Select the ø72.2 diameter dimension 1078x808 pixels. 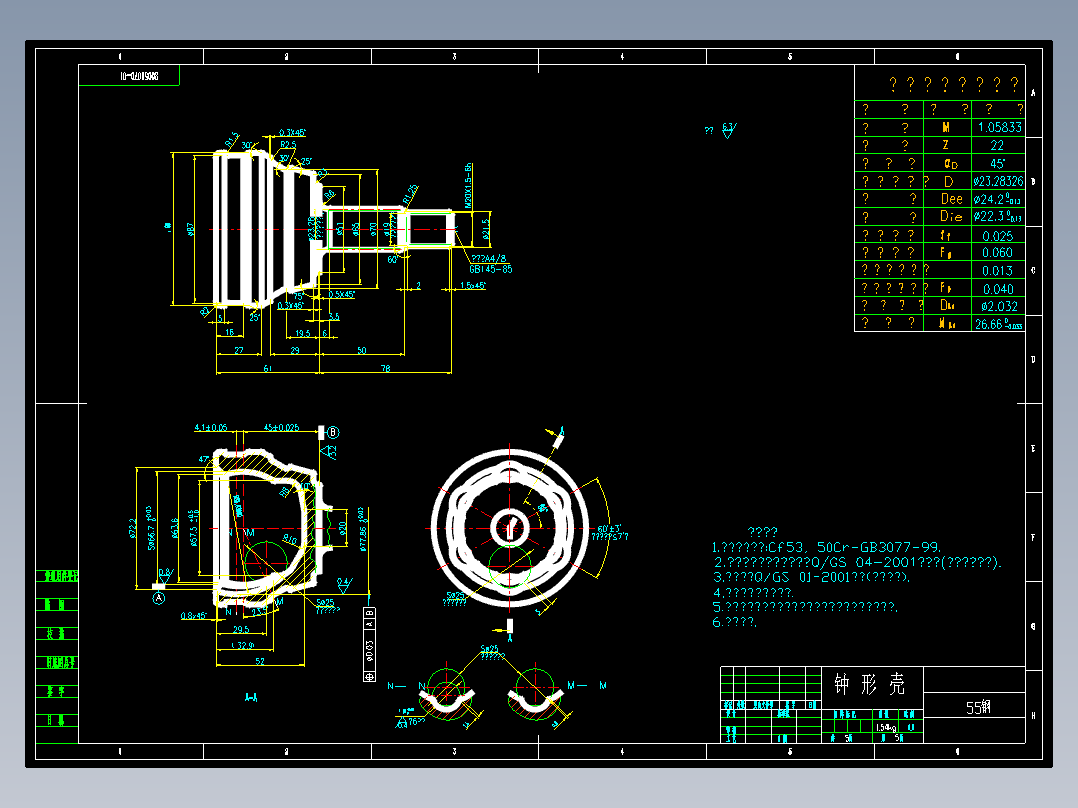(132, 528)
